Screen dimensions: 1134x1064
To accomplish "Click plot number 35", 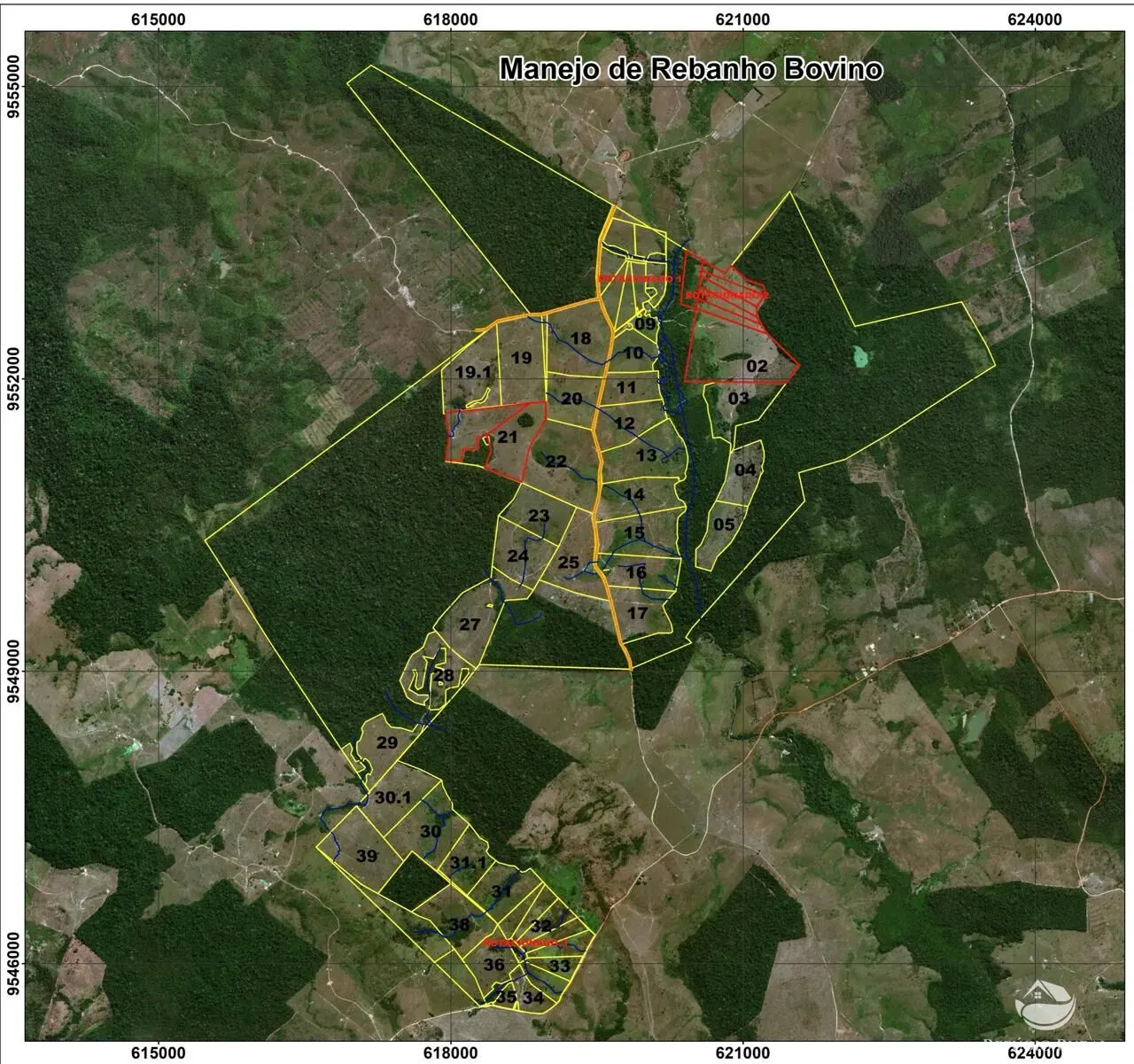I will click(506, 997).
